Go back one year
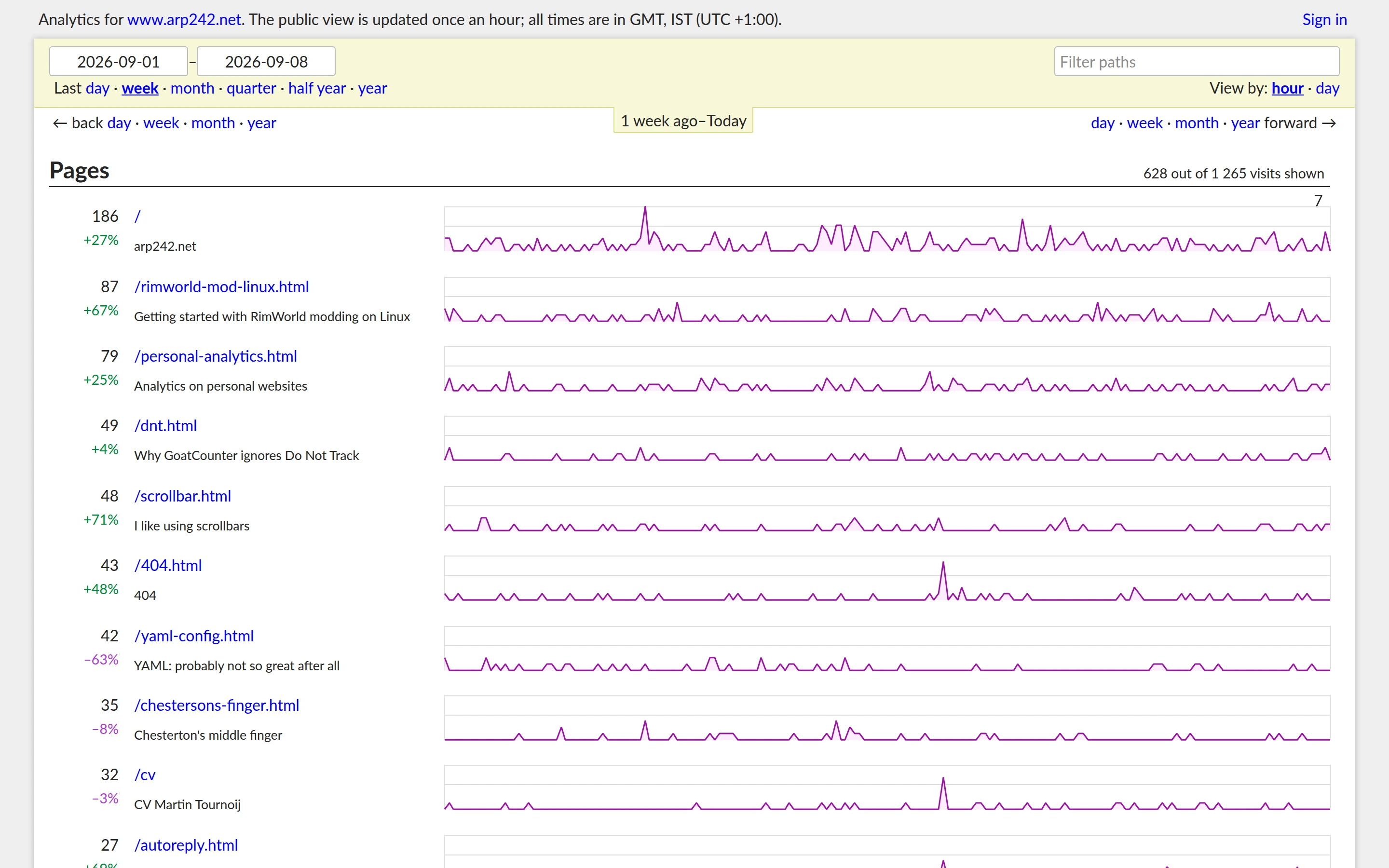This screenshot has height=868, width=1389. 262,123
